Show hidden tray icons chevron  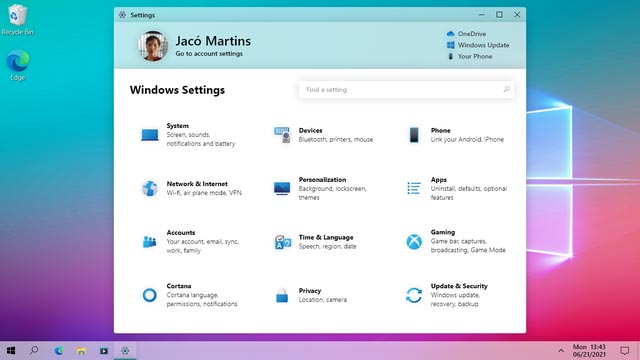(x=561, y=351)
